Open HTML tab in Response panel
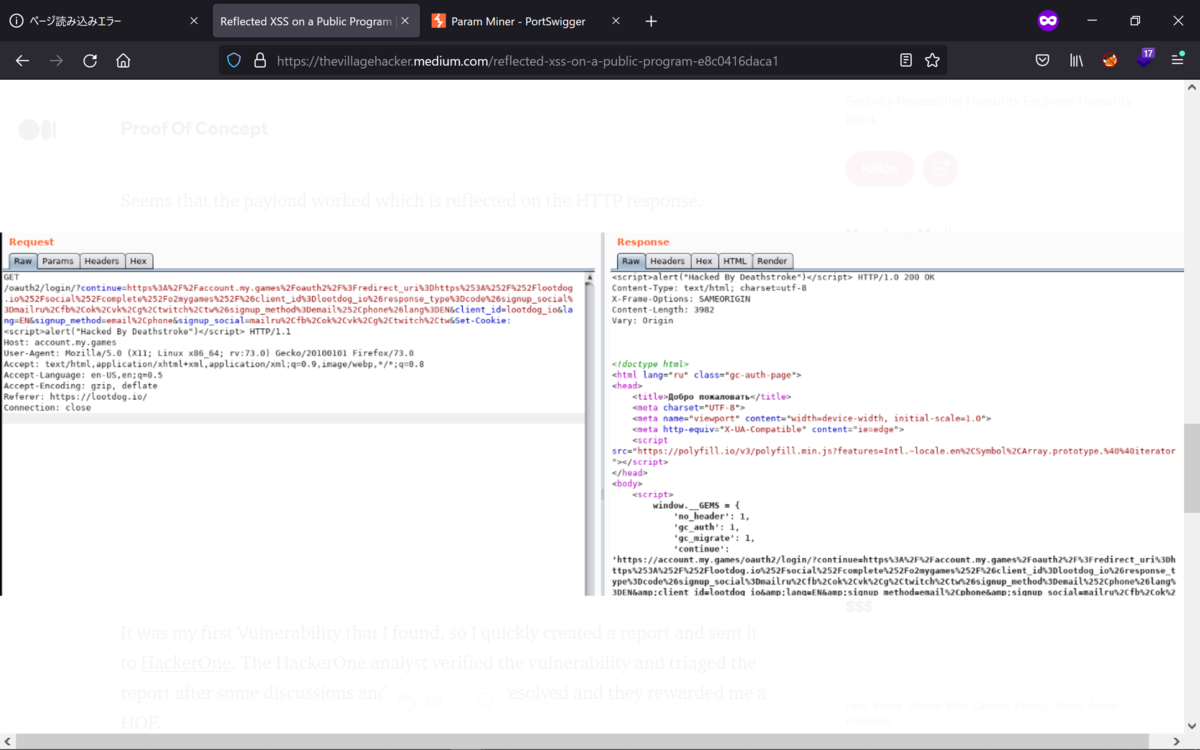Viewport: 1200px width, 750px height. pos(735,261)
